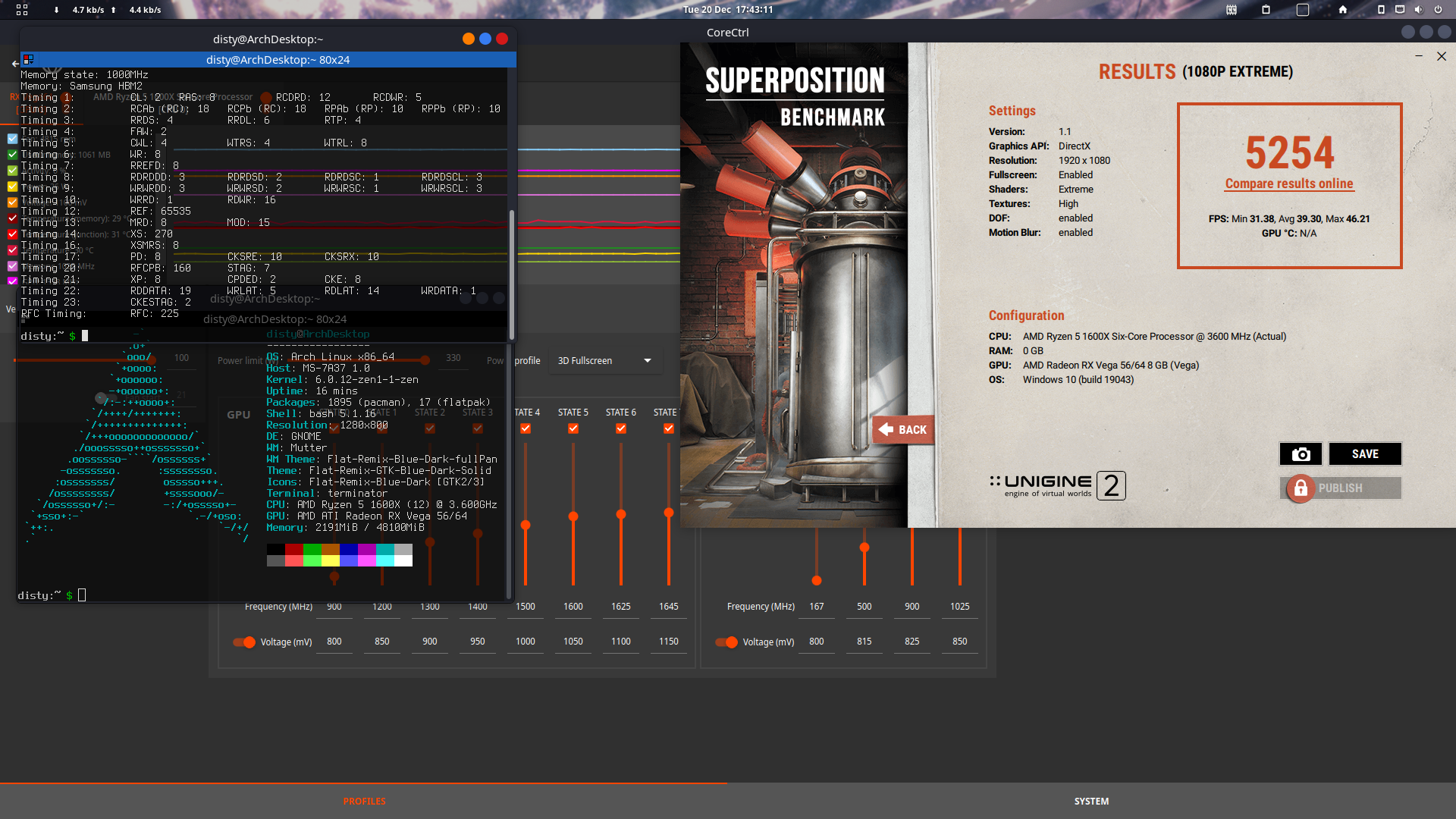Close the Superposition results window
The width and height of the screenshot is (1456, 819).
(x=1442, y=56)
